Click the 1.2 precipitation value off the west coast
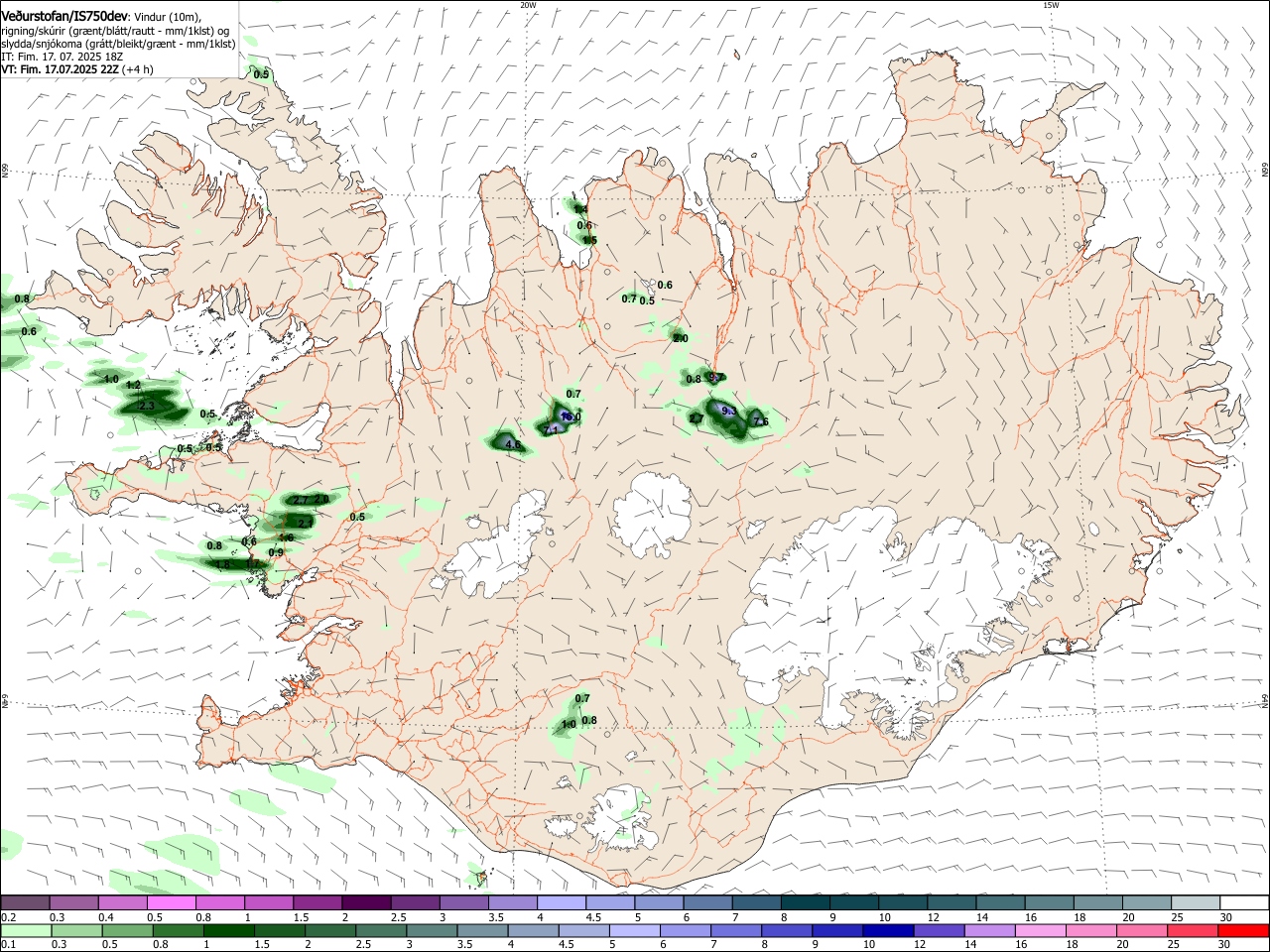Viewport: 1270px width, 952px height. (134, 385)
